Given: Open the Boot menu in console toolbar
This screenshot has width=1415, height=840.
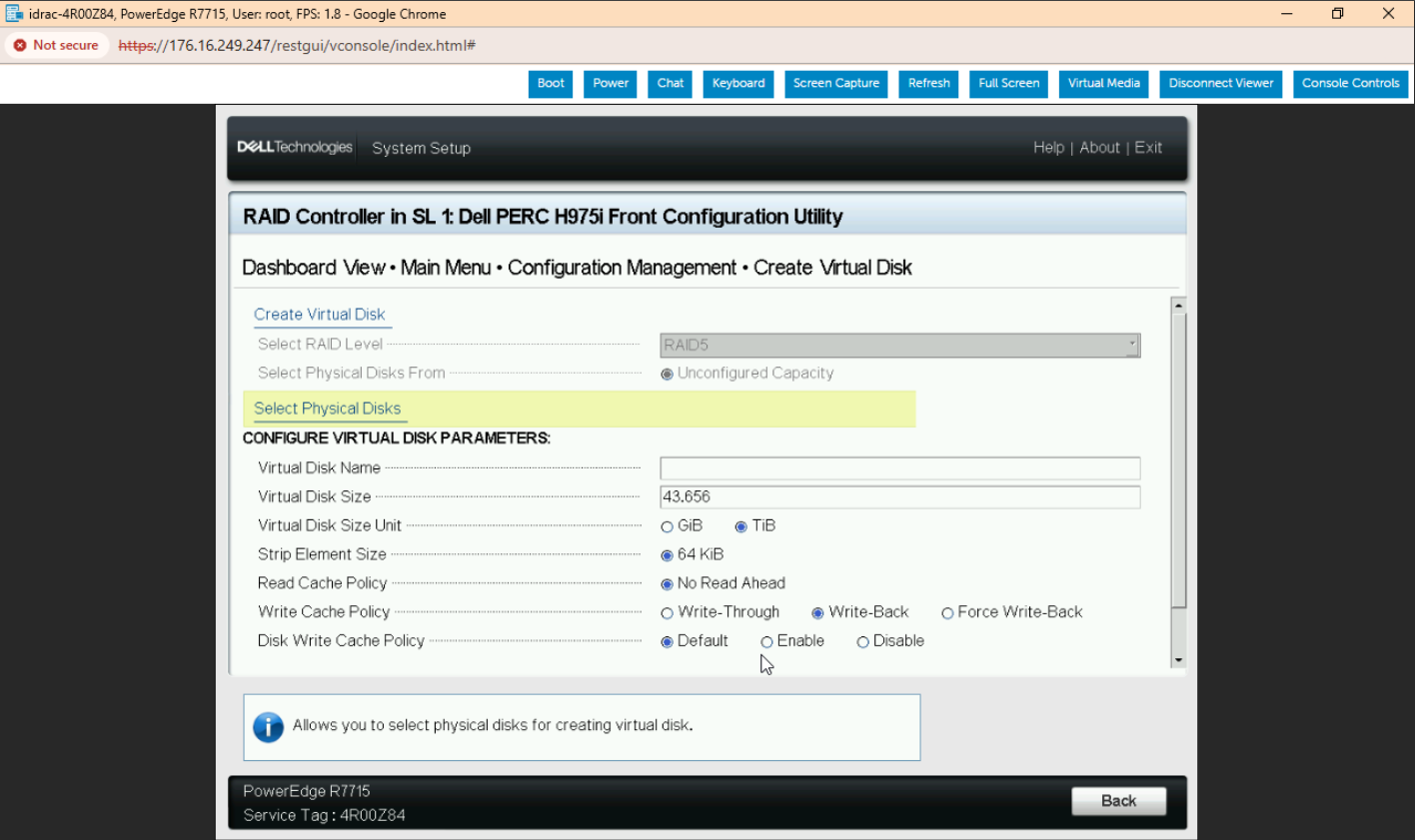Looking at the screenshot, I should 551,84.
